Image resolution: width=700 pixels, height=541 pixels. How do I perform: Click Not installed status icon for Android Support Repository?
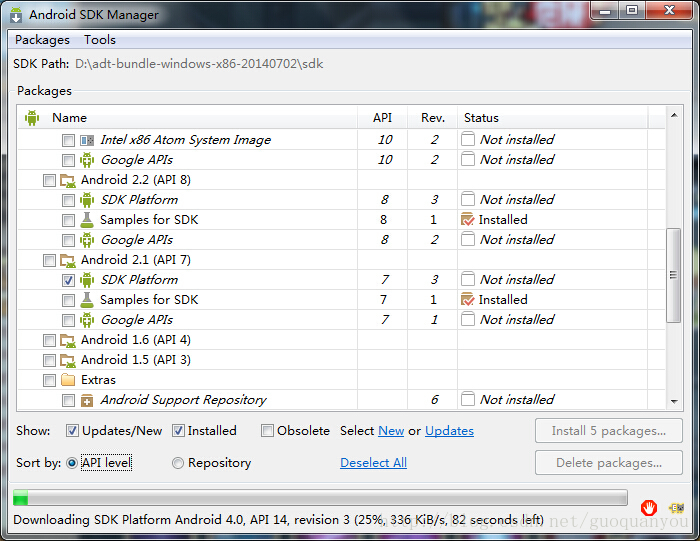467,399
